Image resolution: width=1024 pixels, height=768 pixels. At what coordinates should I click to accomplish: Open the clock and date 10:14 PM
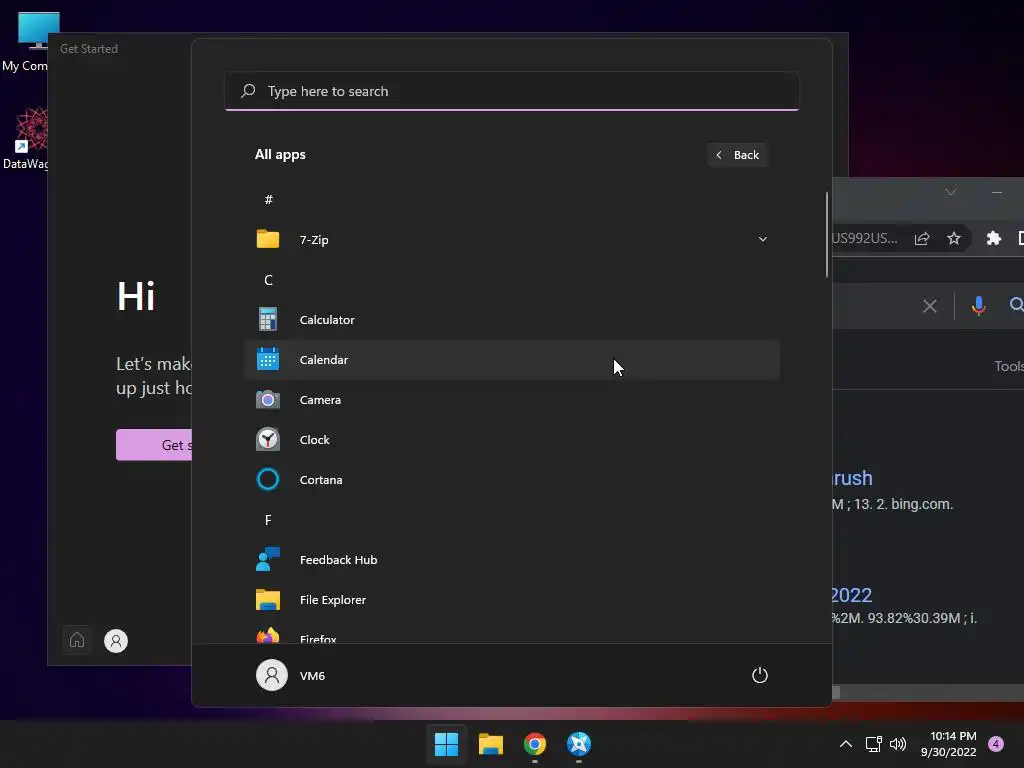coord(950,744)
